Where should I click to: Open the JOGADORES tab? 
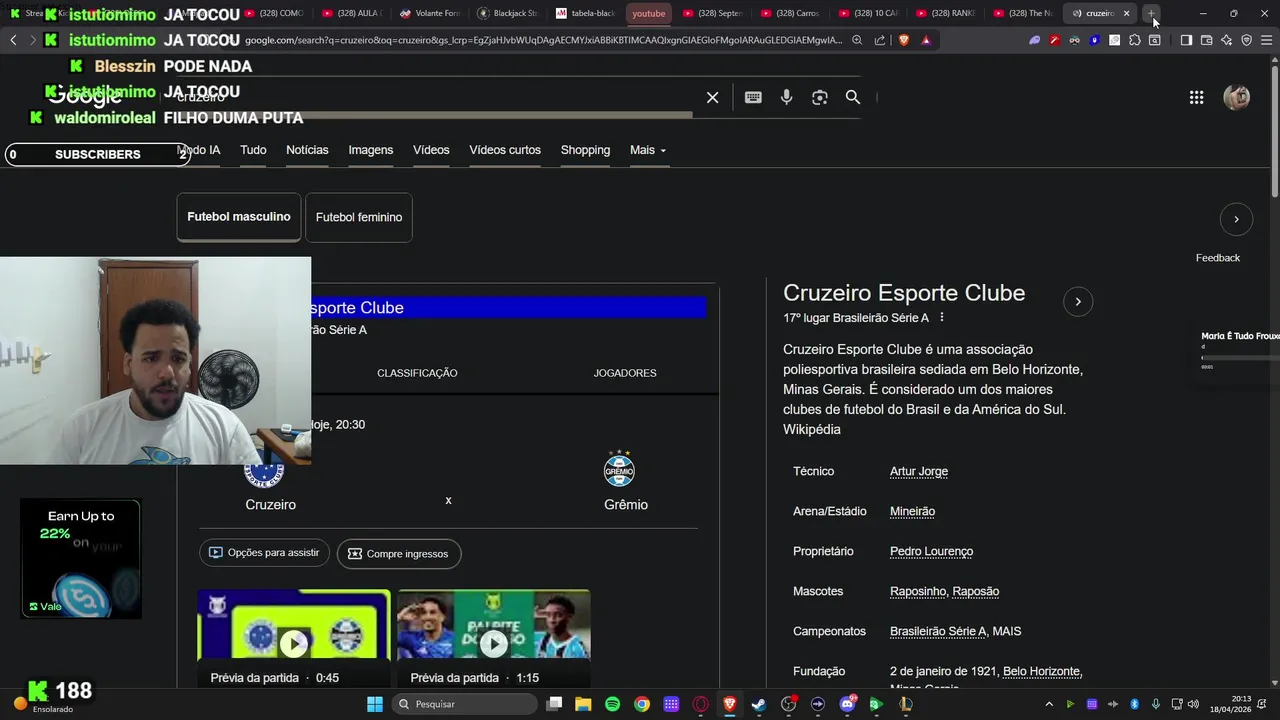(x=625, y=373)
